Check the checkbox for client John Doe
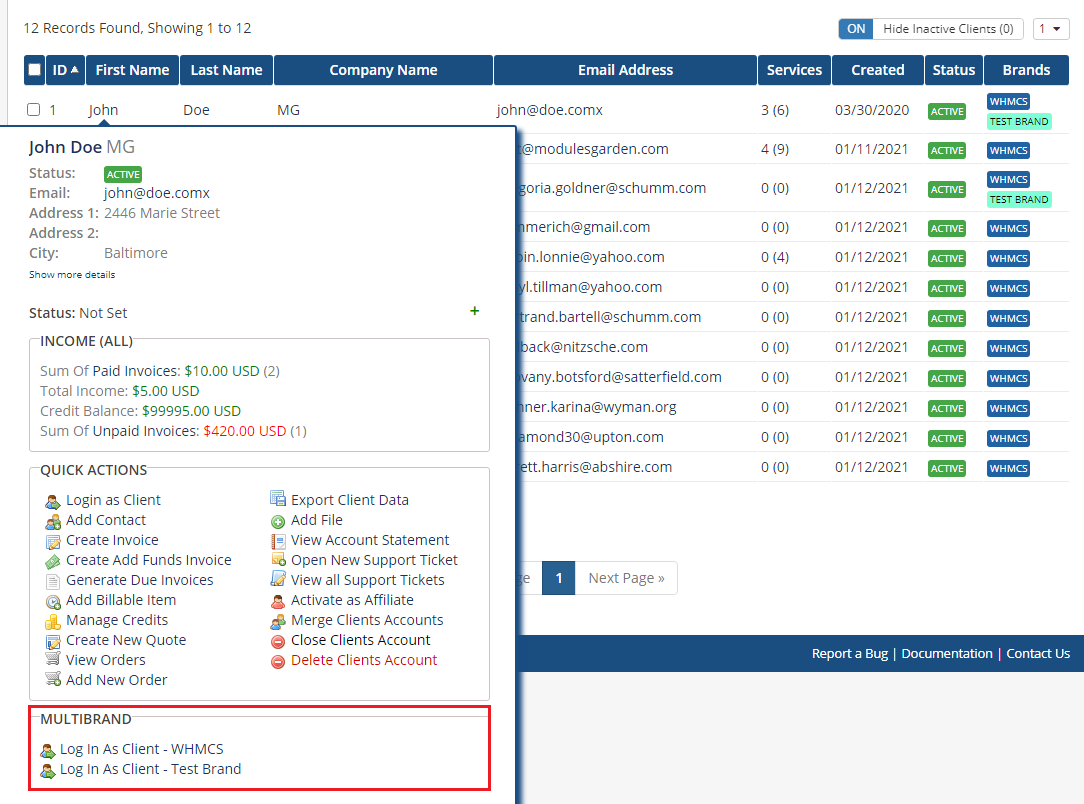 (x=33, y=109)
